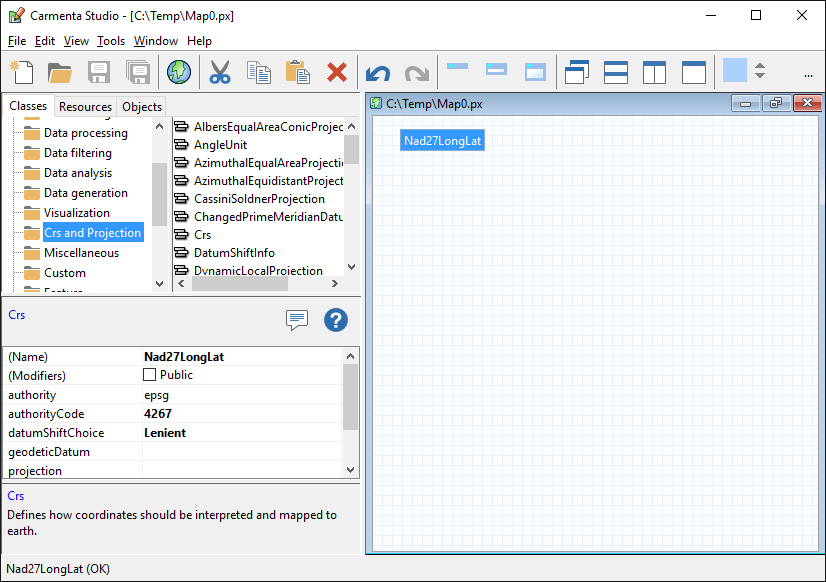Click the New file toolbar icon
826x582 pixels.
[22, 72]
